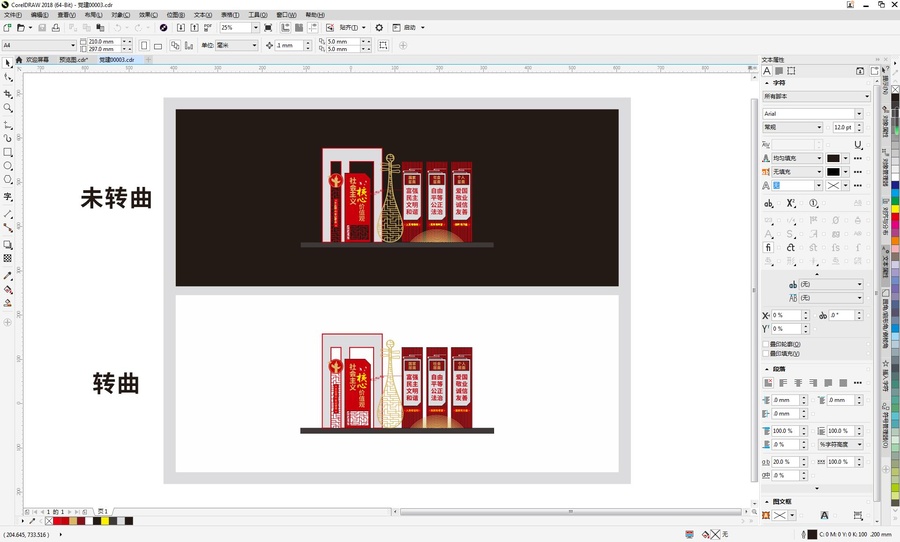Activate the Zoom magnifier tool
This screenshot has height=542, width=900.
tap(7, 108)
